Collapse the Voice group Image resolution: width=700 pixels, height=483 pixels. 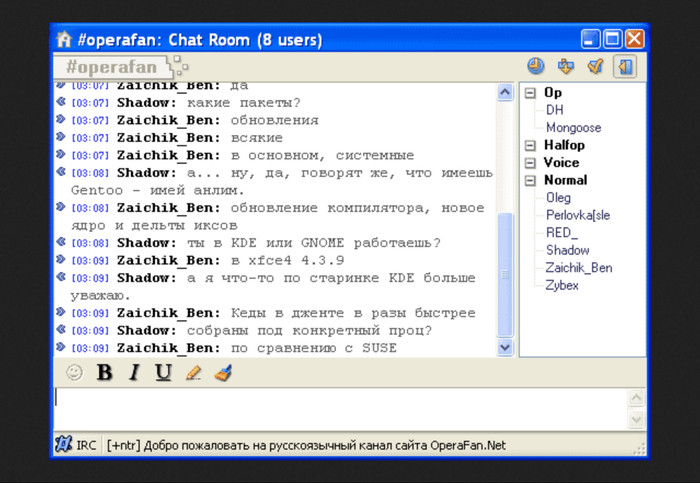pos(530,163)
